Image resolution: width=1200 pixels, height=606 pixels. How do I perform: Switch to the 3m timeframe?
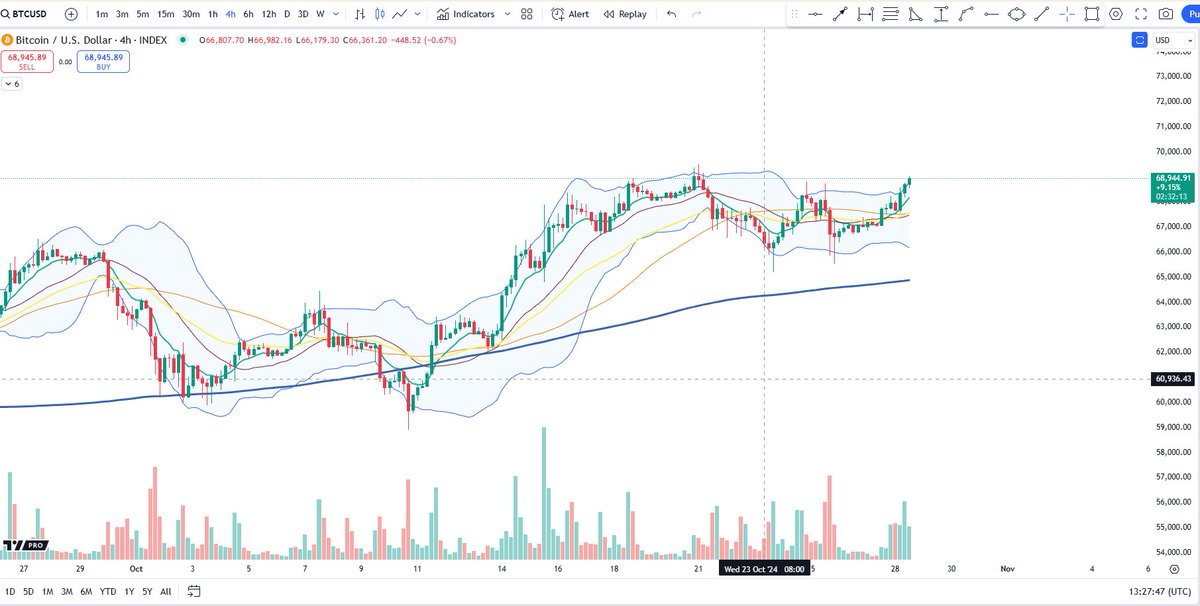[x=122, y=15]
